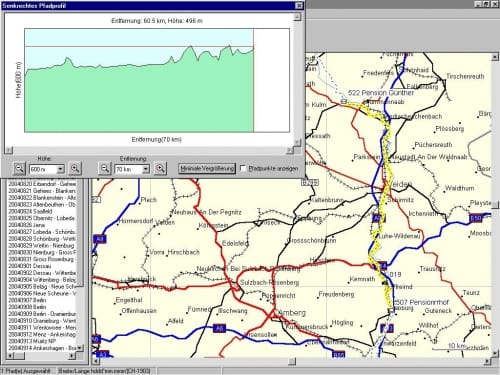Select the track 20040826 Jena

point(27,225)
